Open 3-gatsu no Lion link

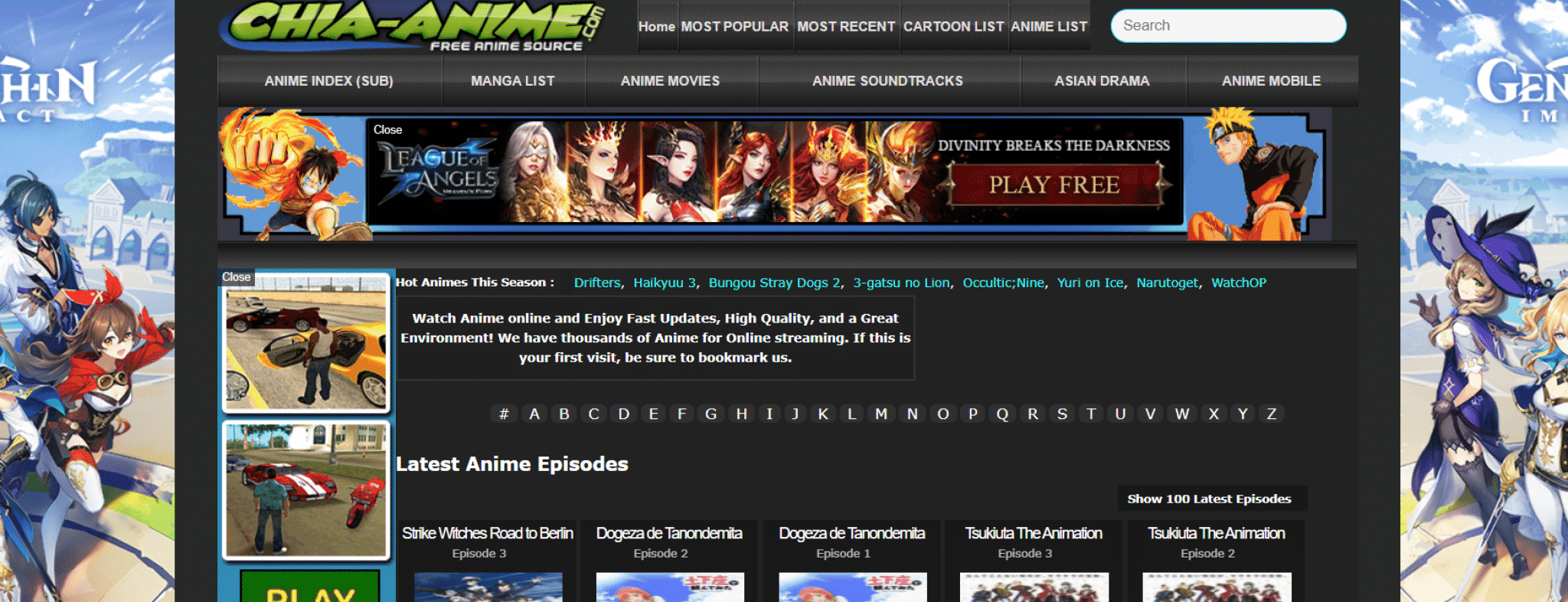pos(901,283)
